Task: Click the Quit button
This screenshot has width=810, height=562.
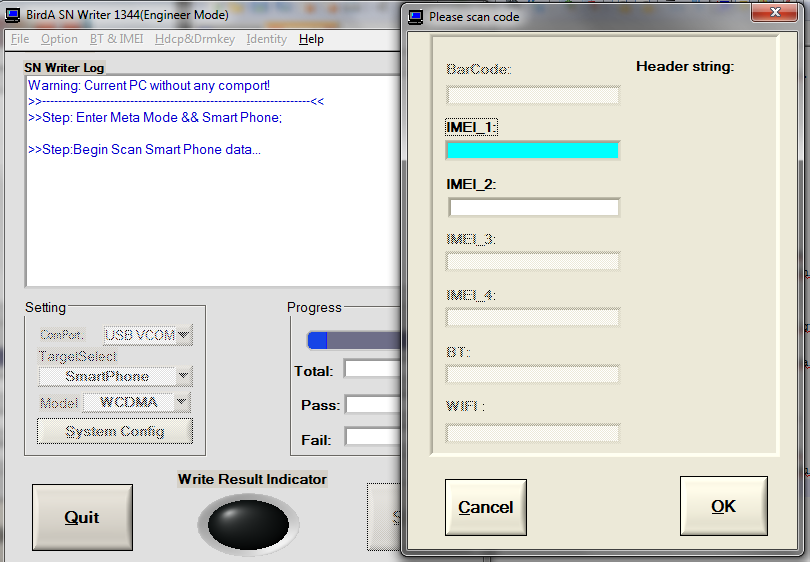Action: point(82,517)
